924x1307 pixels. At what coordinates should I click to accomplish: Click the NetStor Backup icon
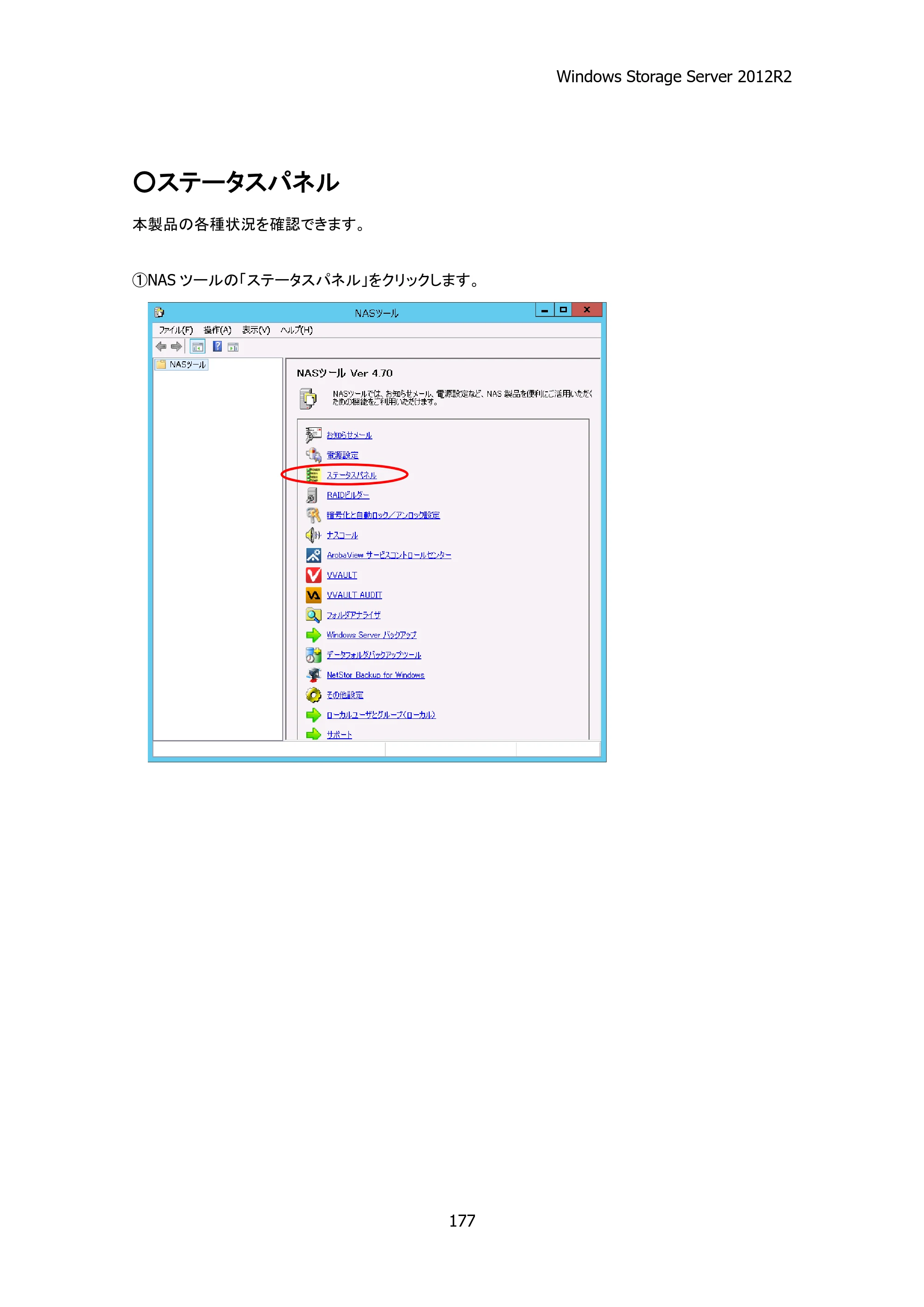pos(313,675)
